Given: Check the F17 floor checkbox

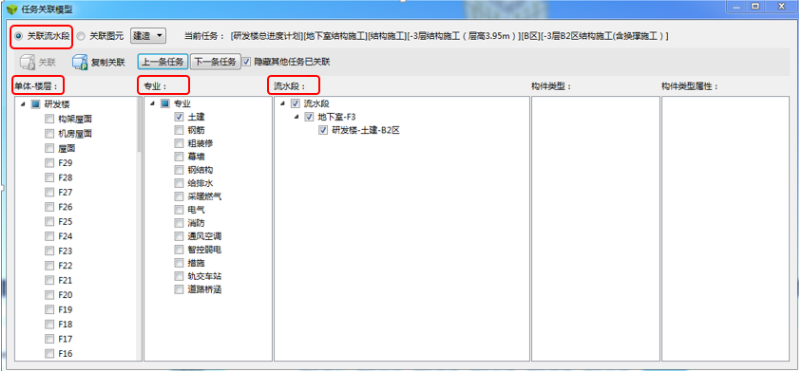Looking at the screenshot, I should point(49,339).
